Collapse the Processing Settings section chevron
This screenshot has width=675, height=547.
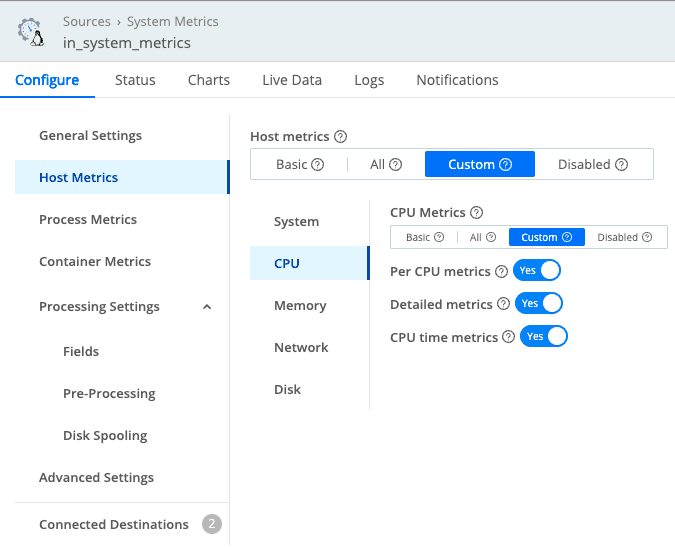click(207, 307)
